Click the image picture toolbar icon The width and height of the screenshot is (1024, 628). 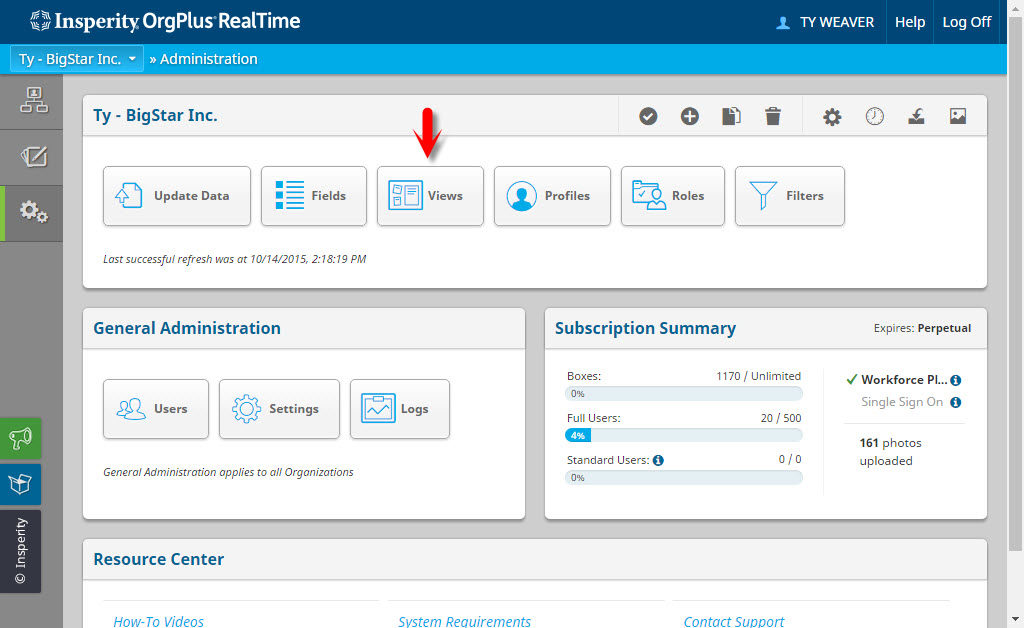958,116
